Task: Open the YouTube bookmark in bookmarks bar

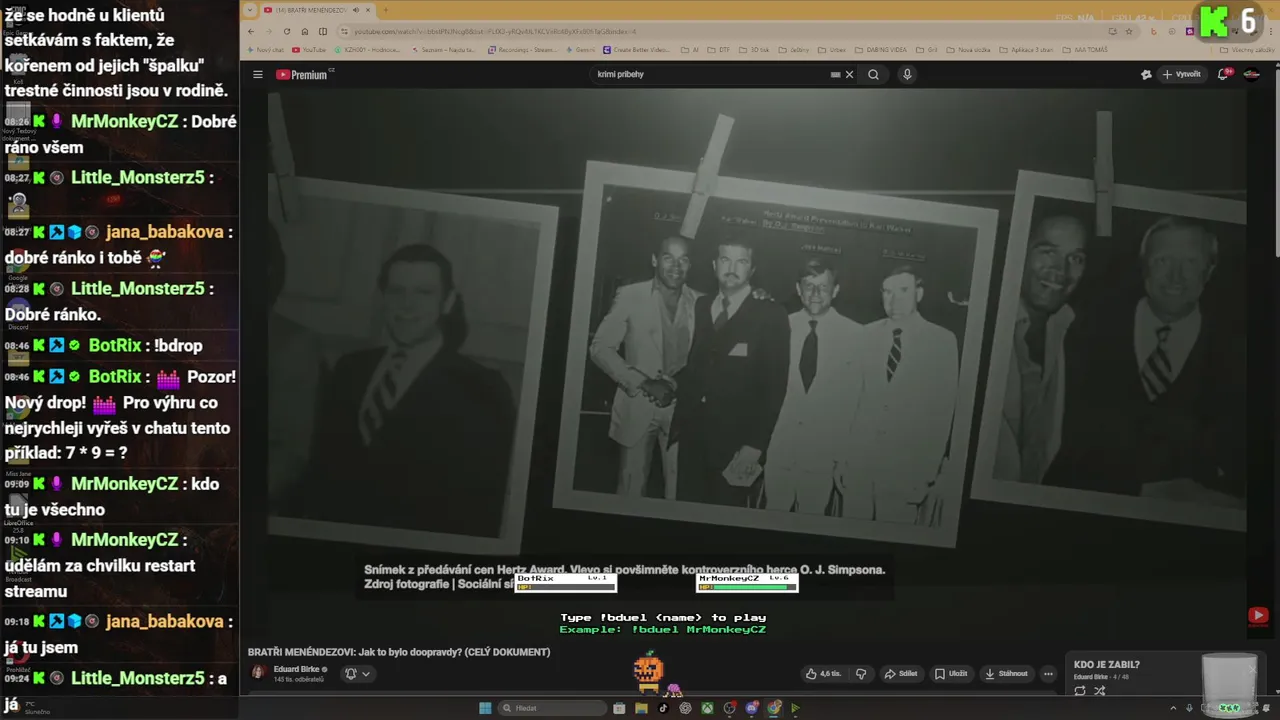Action: point(309,49)
